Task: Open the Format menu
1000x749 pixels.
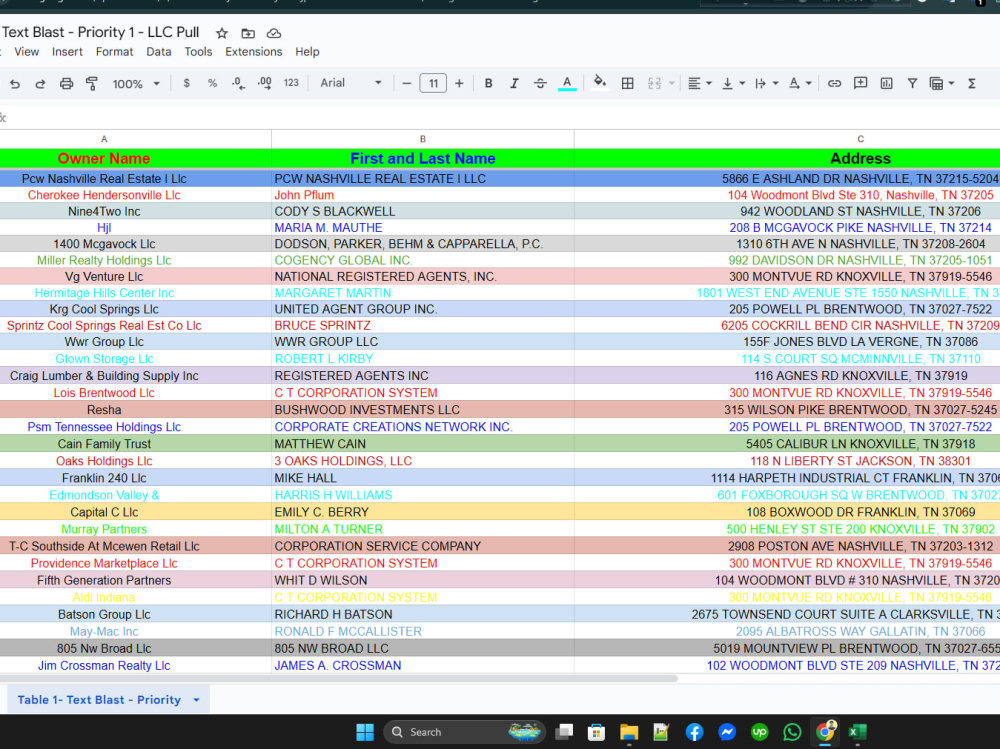Action: [114, 52]
